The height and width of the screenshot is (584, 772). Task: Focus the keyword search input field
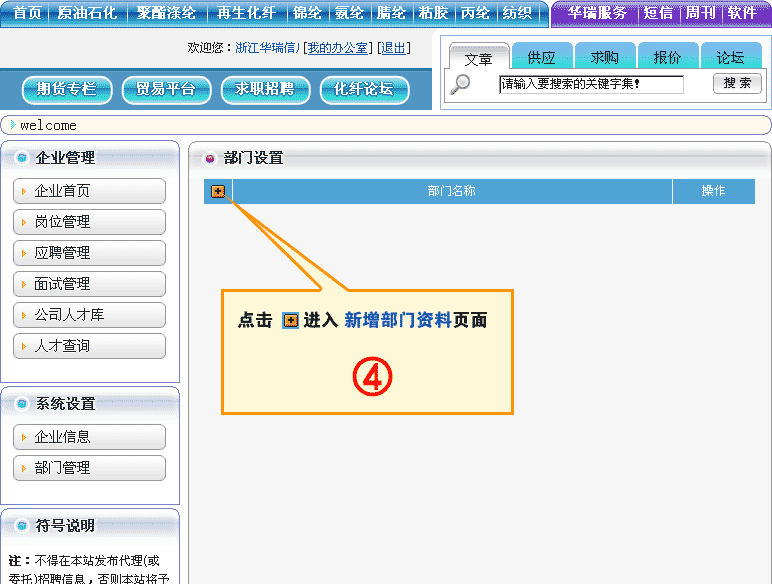(x=591, y=85)
